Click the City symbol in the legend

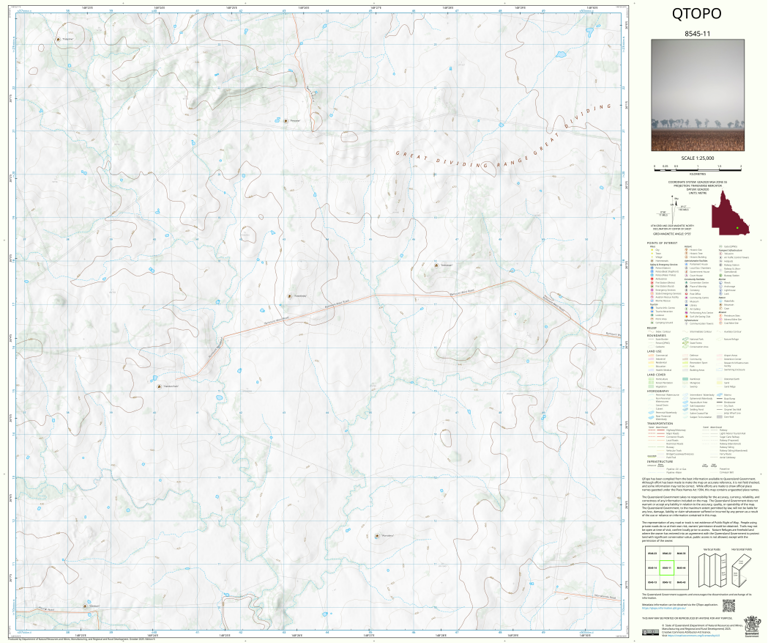[x=652, y=250]
